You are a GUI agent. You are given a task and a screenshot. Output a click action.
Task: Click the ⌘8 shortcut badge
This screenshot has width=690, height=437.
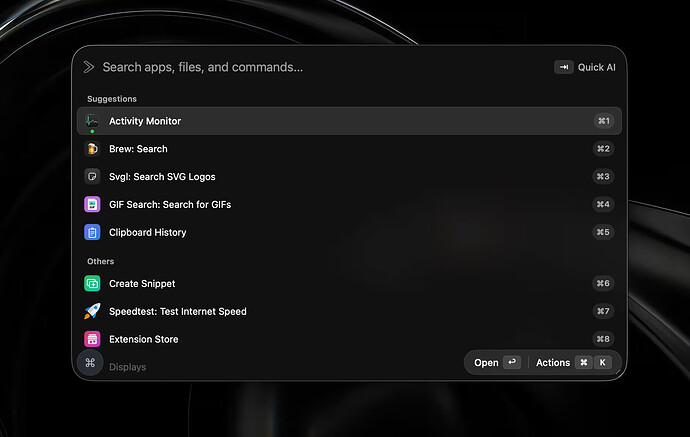pyautogui.click(x=603, y=339)
